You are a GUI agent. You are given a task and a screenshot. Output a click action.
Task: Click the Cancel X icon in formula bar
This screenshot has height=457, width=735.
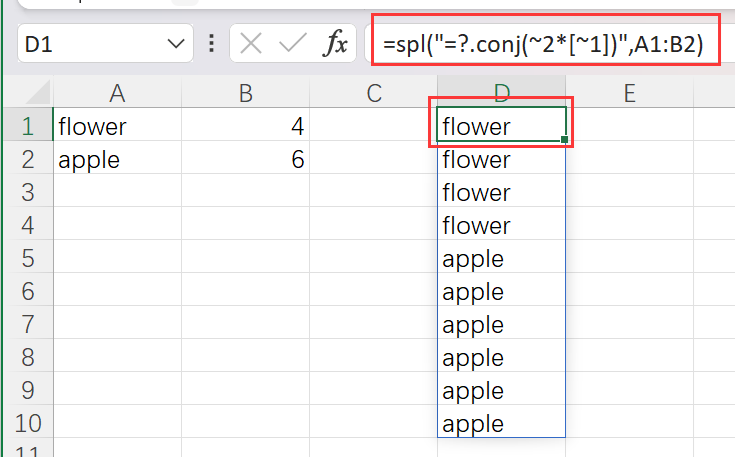253,44
